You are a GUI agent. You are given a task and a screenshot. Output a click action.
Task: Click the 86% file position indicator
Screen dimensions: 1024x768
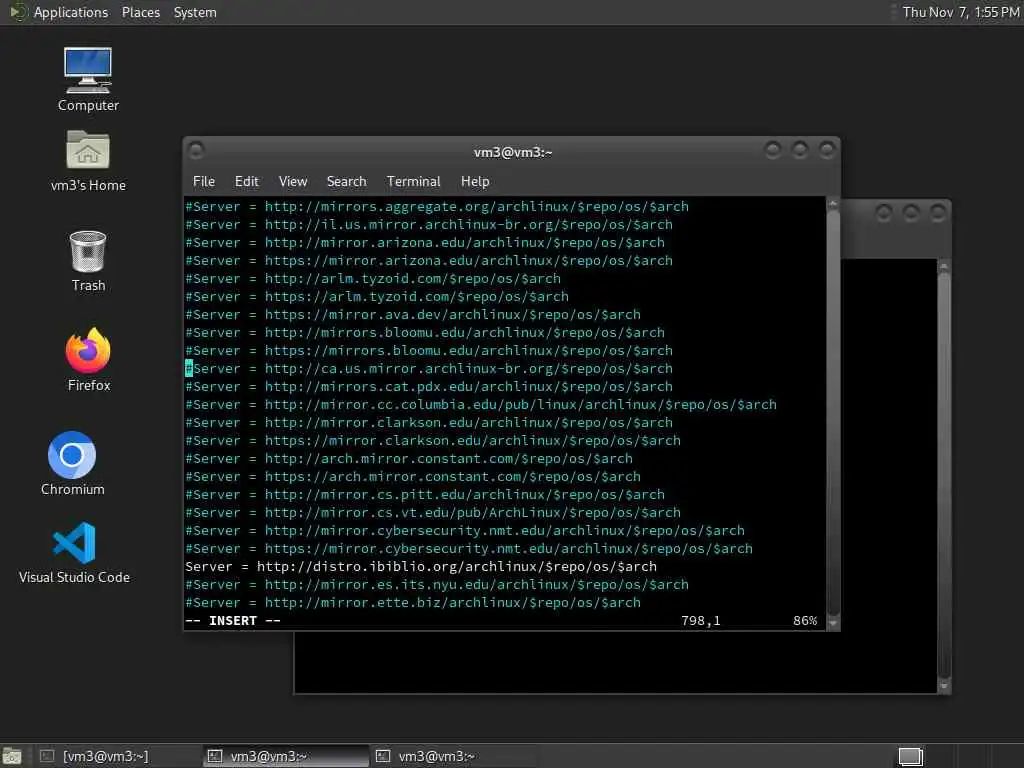point(805,621)
